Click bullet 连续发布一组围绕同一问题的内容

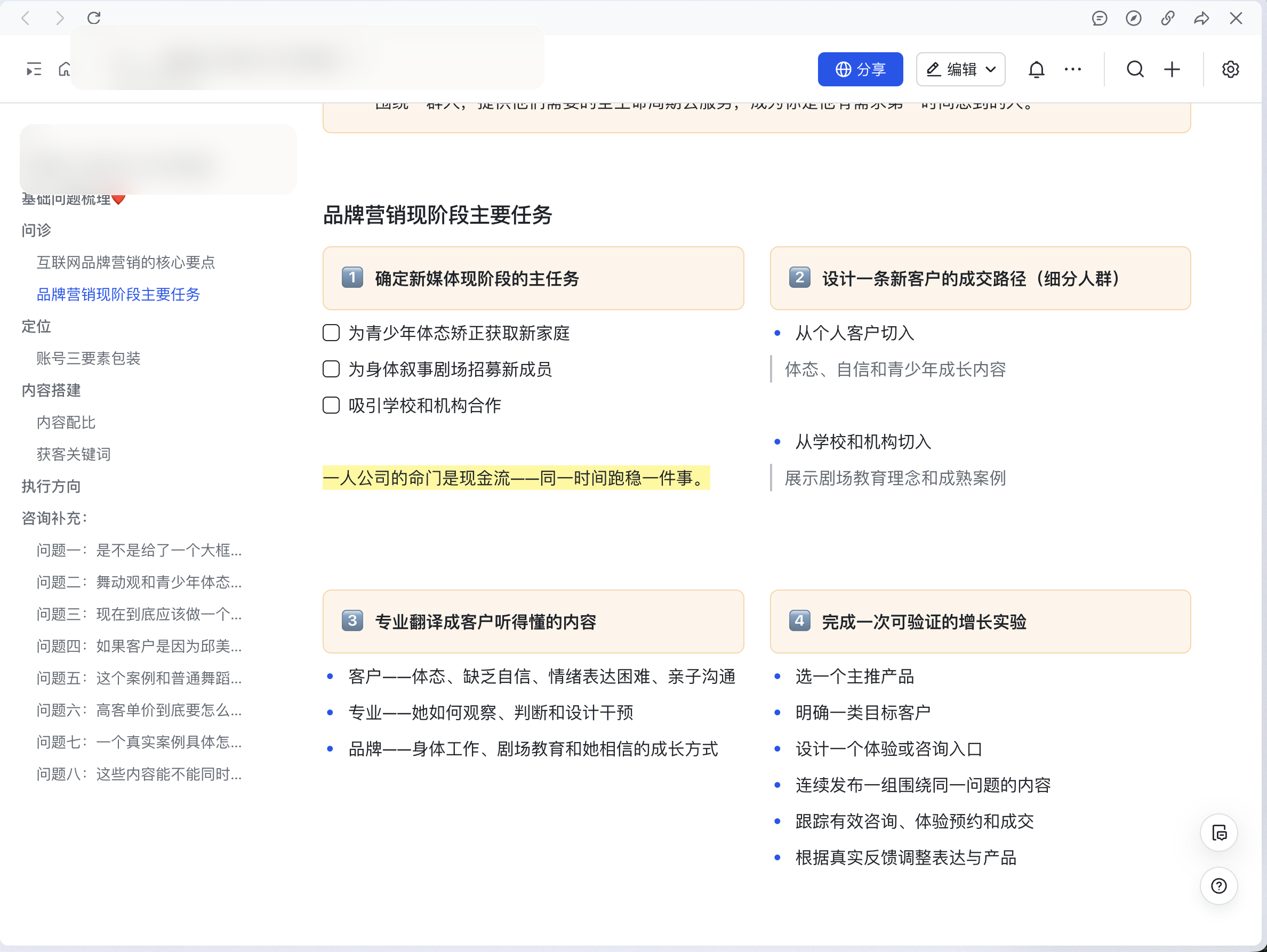tap(923, 785)
